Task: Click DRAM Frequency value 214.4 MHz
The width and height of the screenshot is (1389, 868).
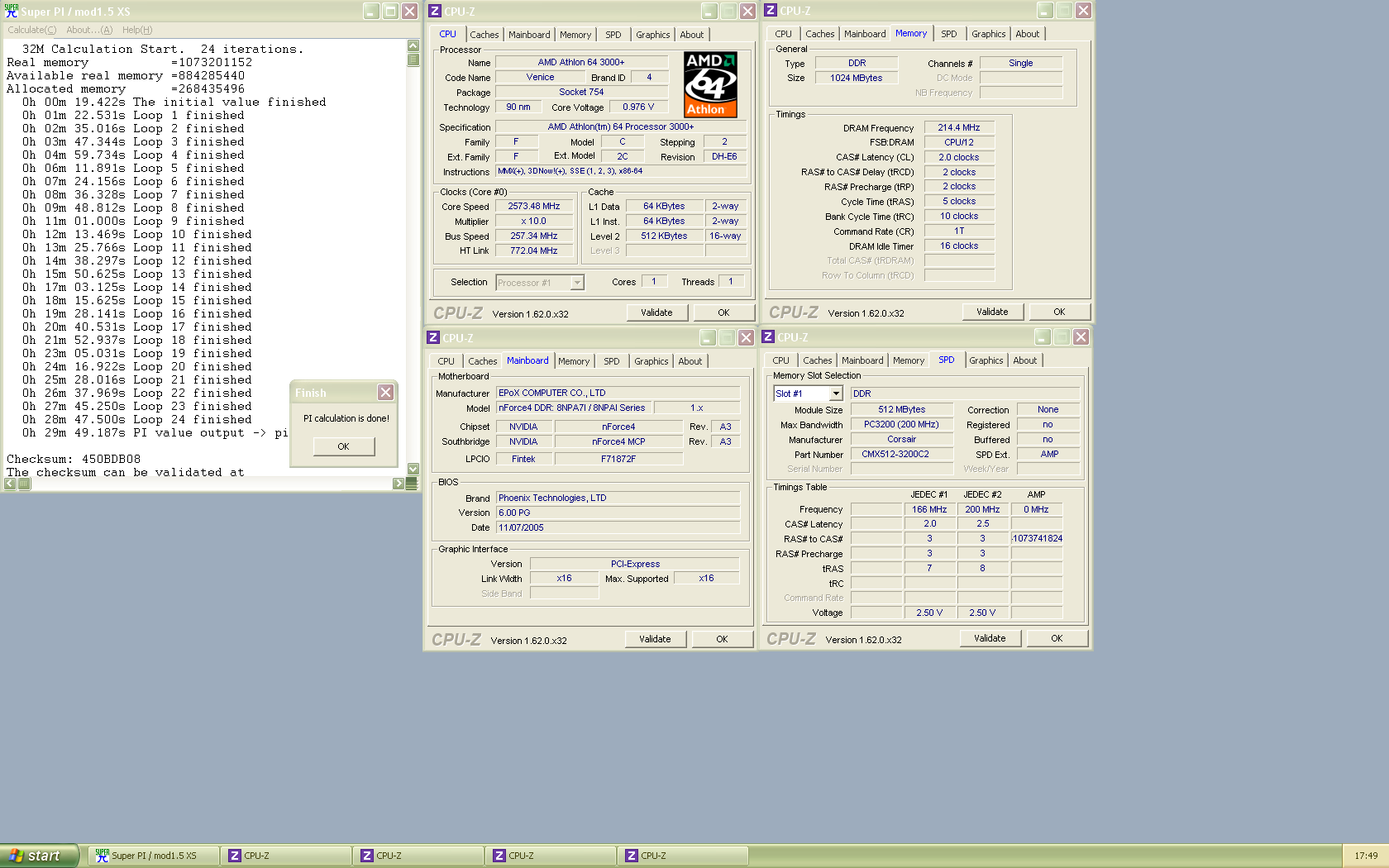Action: (x=959, y=128)
